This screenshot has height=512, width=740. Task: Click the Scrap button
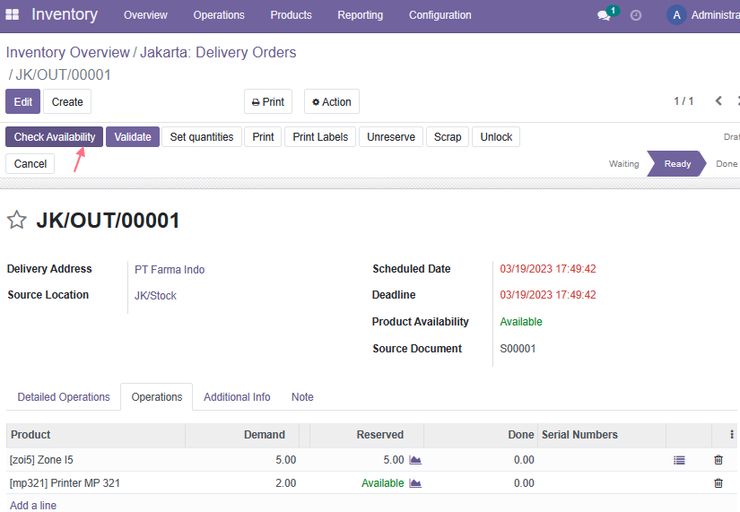(x=447, y=137)
